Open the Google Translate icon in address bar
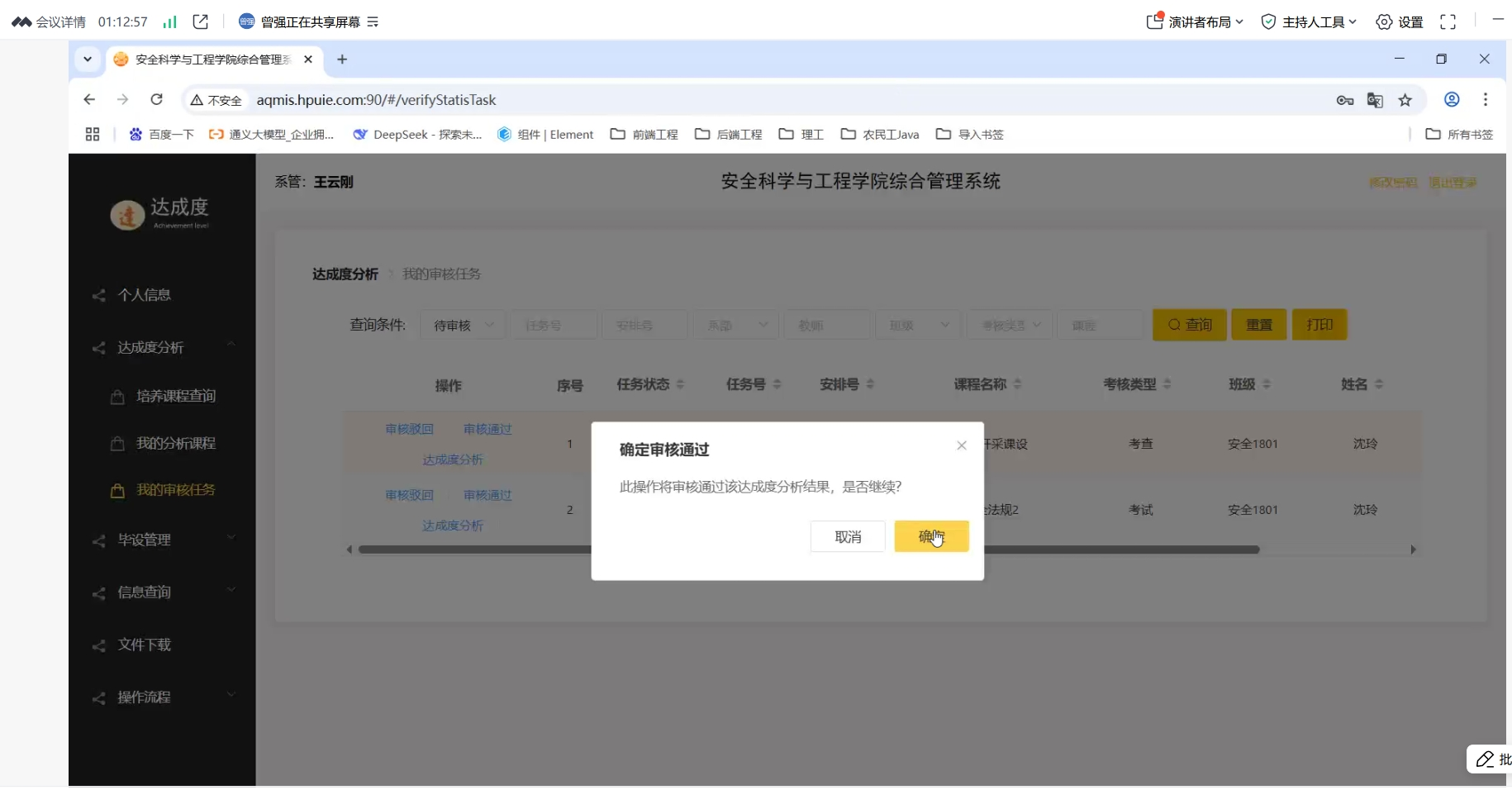Image resolution: width=1512 pixels, height=790 pixels. [1375, 100]
